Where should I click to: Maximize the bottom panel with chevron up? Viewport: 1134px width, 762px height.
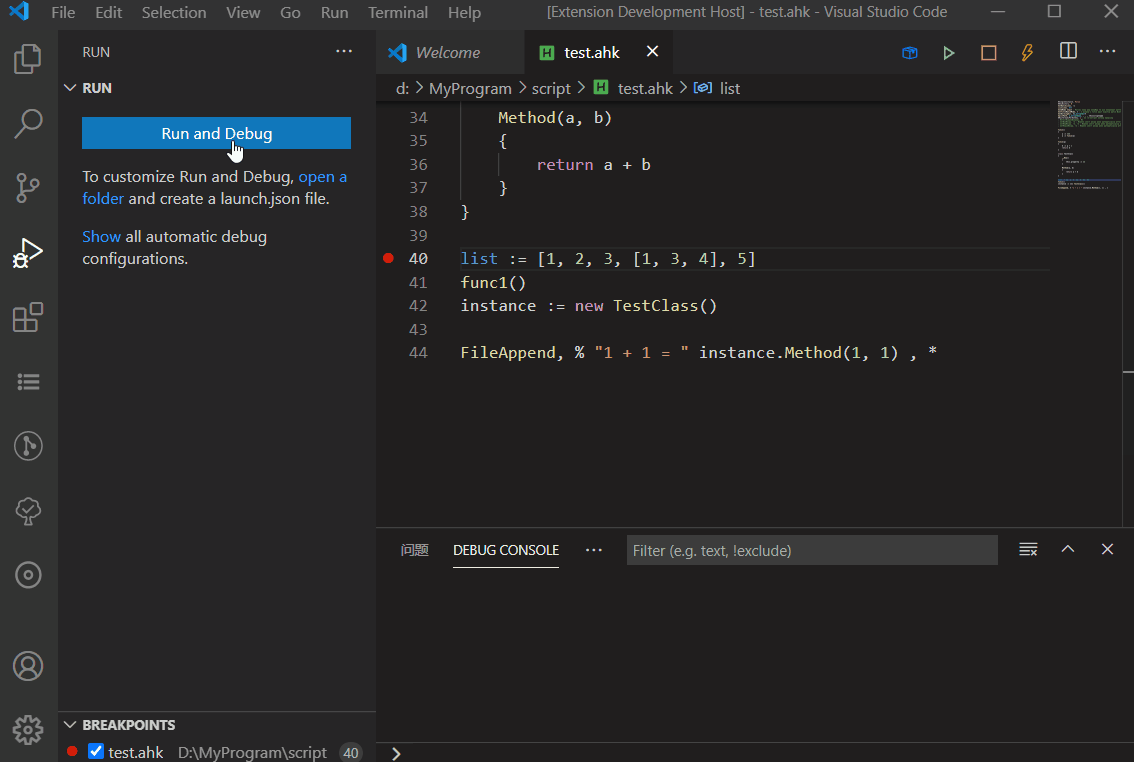1067,549
